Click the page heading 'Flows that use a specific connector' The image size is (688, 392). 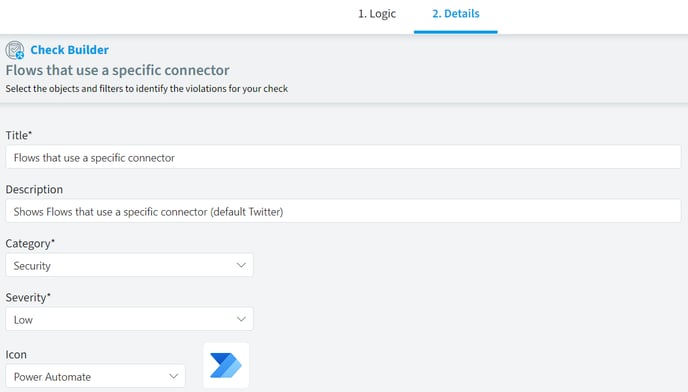(x=117, y=70)
